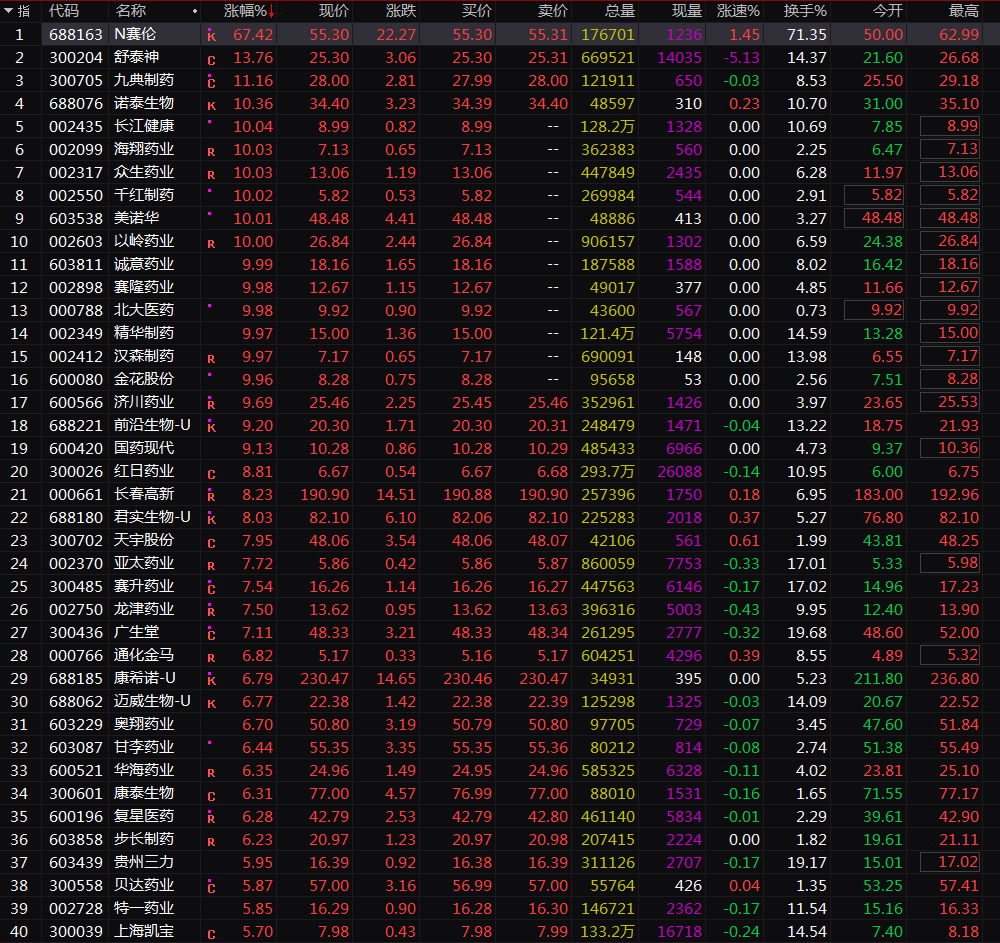Select stock code 002898
The height and width of the screenshot is (943, 1000).
tap(76, 288)
